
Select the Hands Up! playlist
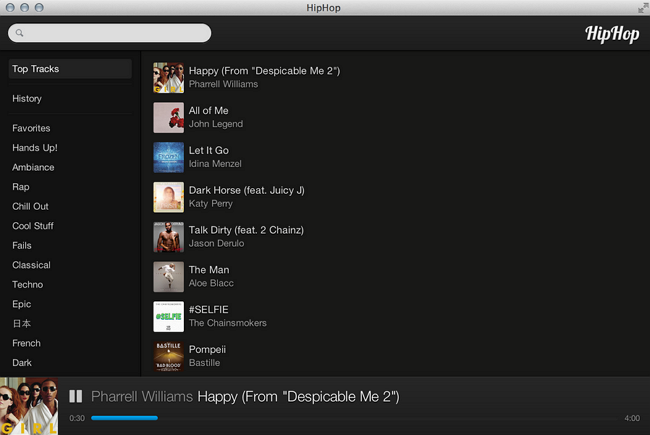pyautogui.click(x=35, y=148)
